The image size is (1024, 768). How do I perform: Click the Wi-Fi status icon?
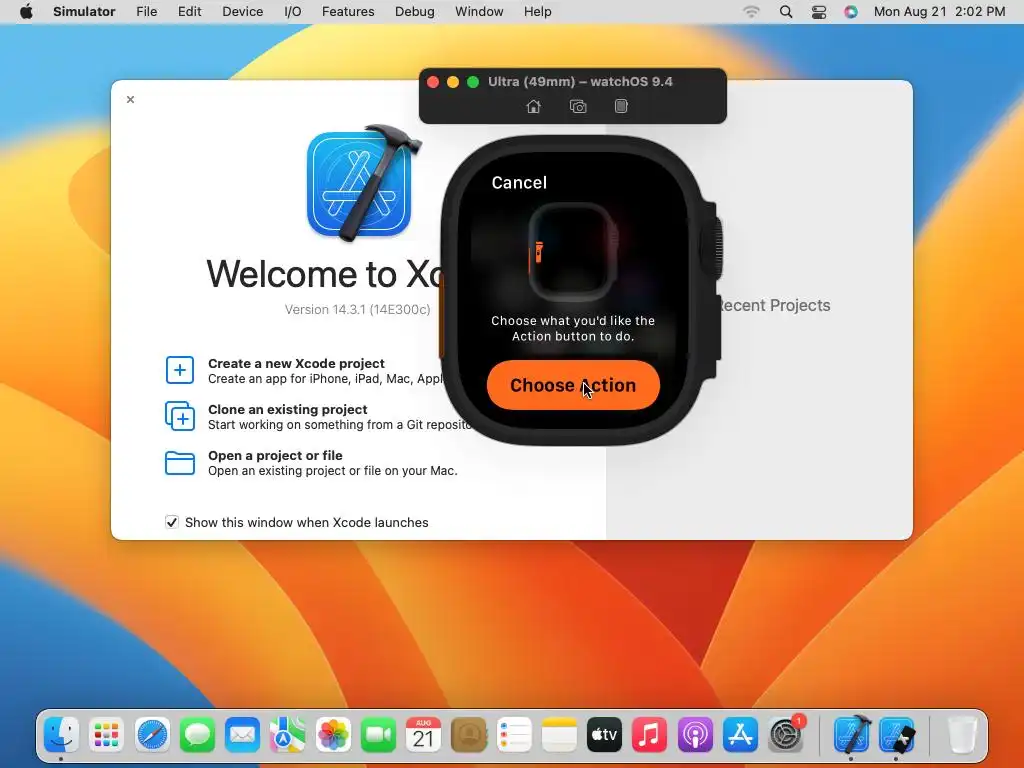pyautogui.click(x=752, y=12)
